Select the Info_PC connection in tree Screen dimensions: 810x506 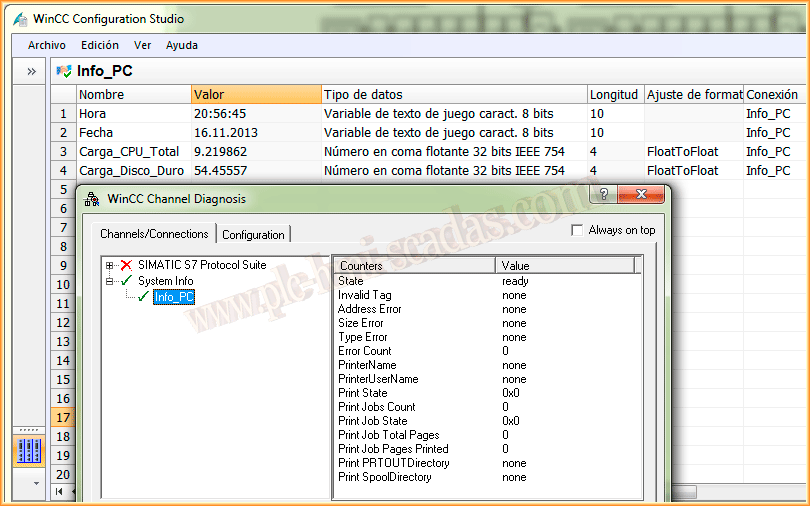174,297
